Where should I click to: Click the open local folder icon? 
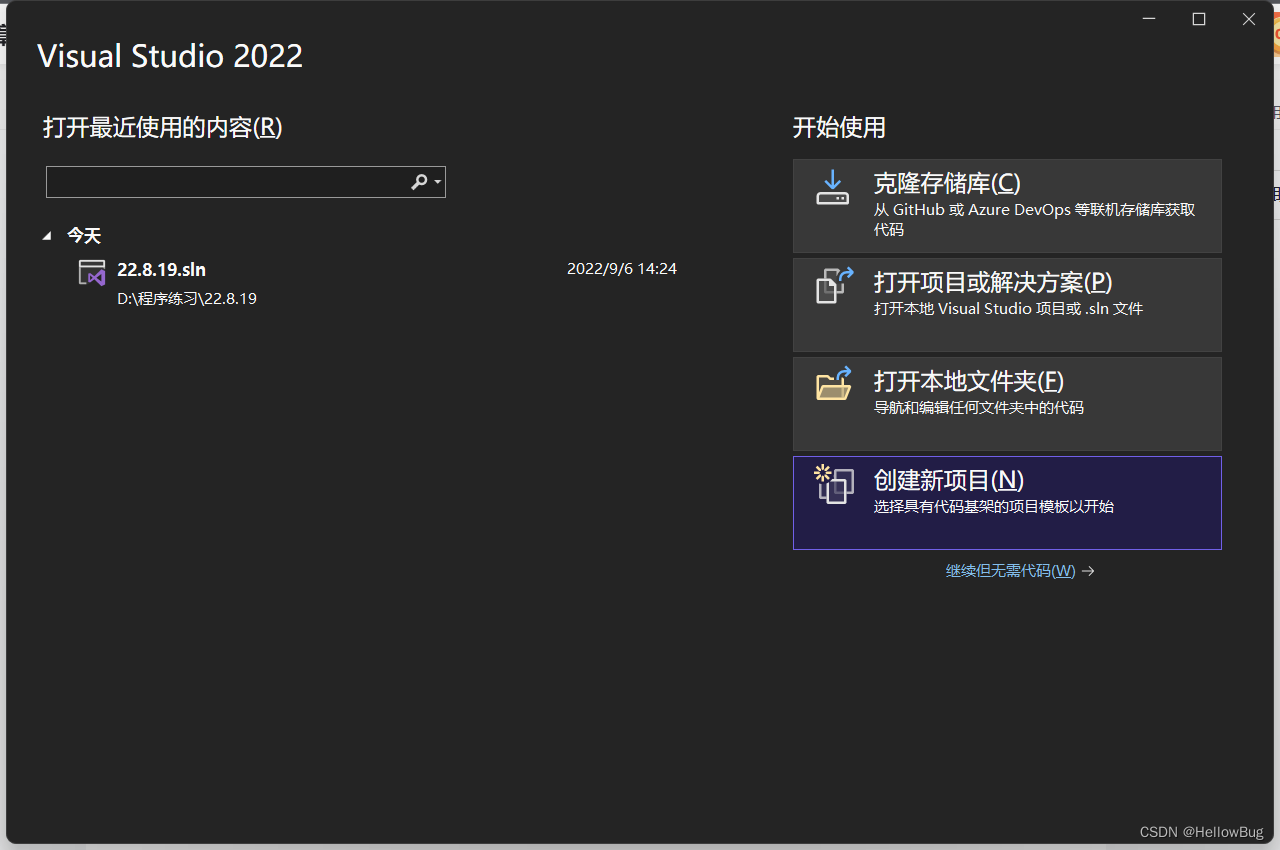[x=834, y=383]
